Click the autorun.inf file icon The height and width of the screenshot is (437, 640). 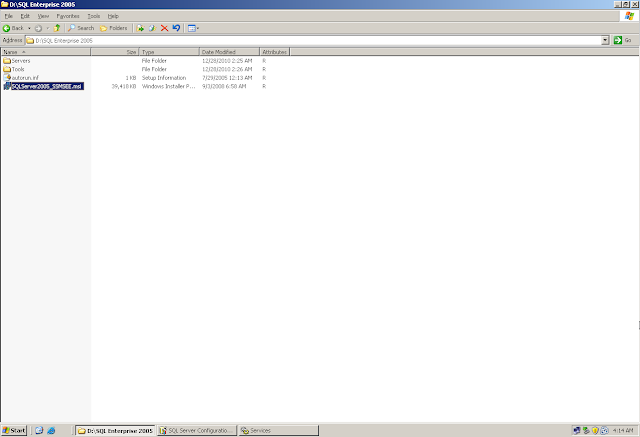(x=7, y=78)
